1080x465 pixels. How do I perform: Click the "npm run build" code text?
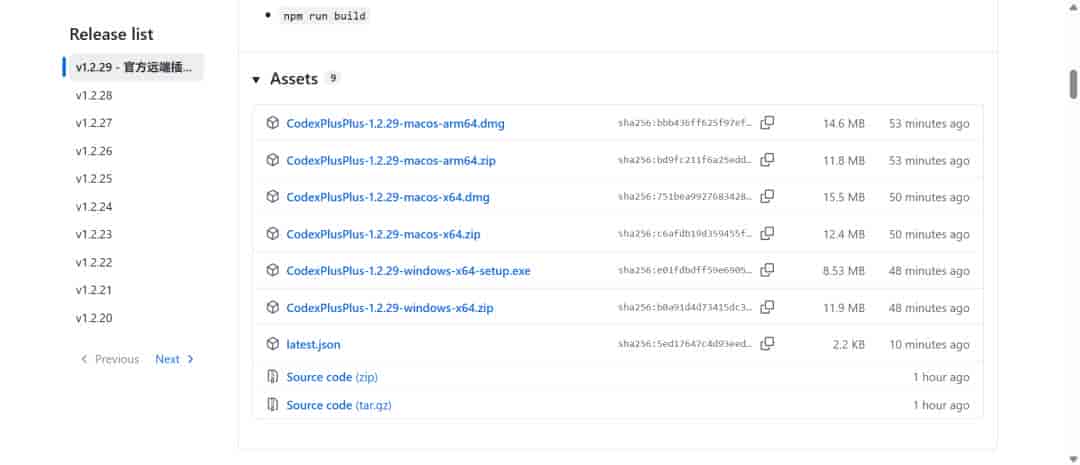[x=324, y=16]
